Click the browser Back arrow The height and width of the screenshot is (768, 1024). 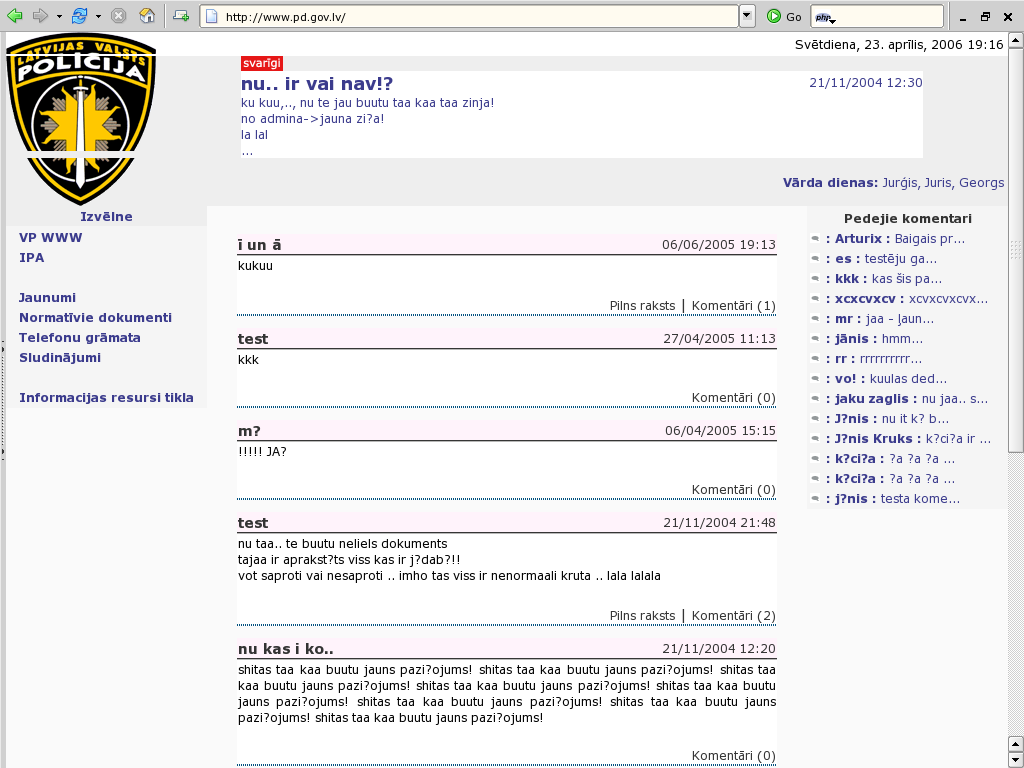pyautogui.click(x=15, y=16)
